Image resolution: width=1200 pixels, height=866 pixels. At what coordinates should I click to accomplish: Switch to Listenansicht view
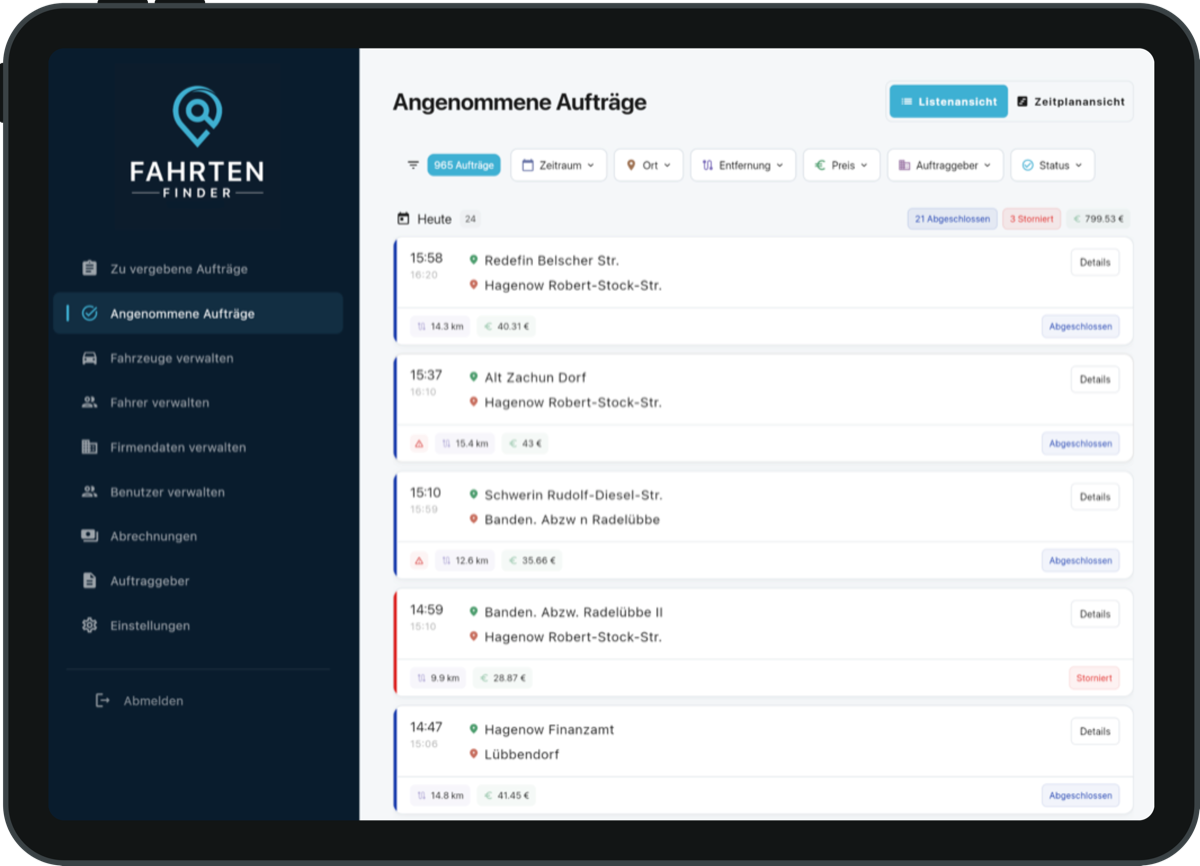pyautogui.click(x=949, y=101)
